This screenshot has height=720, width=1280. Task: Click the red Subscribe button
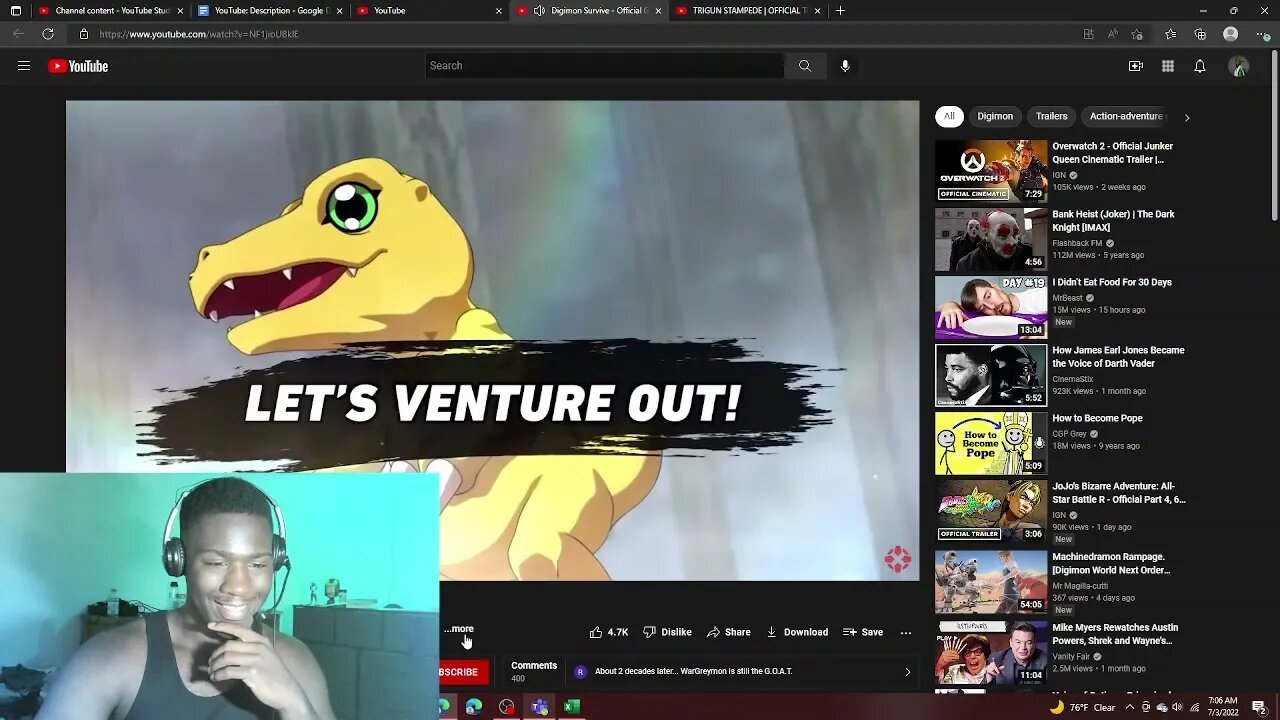[x=464, y=672]
